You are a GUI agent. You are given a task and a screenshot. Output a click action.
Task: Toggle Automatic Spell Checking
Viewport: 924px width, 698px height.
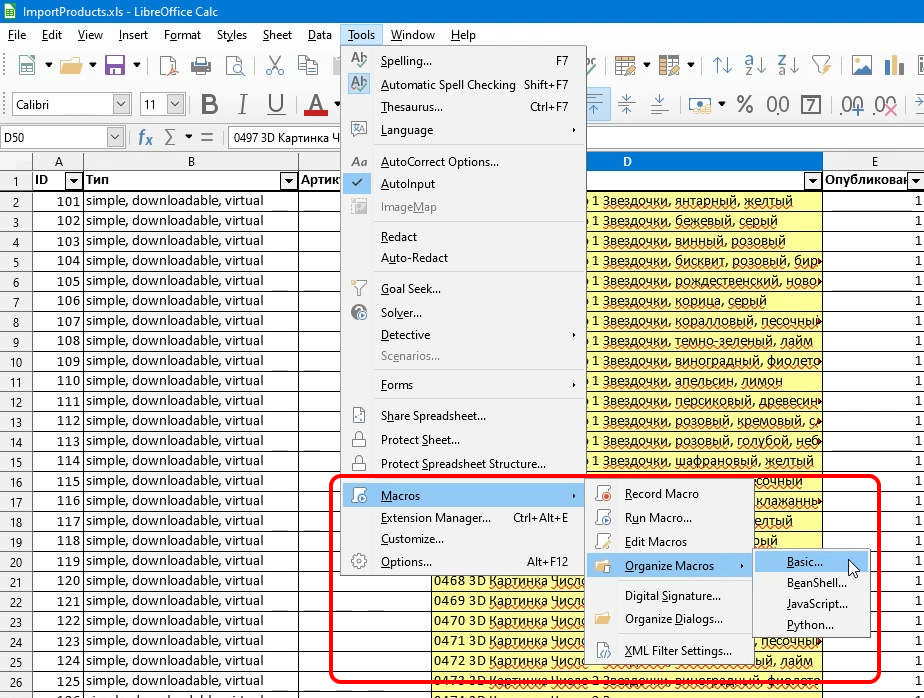pos(447,85)
